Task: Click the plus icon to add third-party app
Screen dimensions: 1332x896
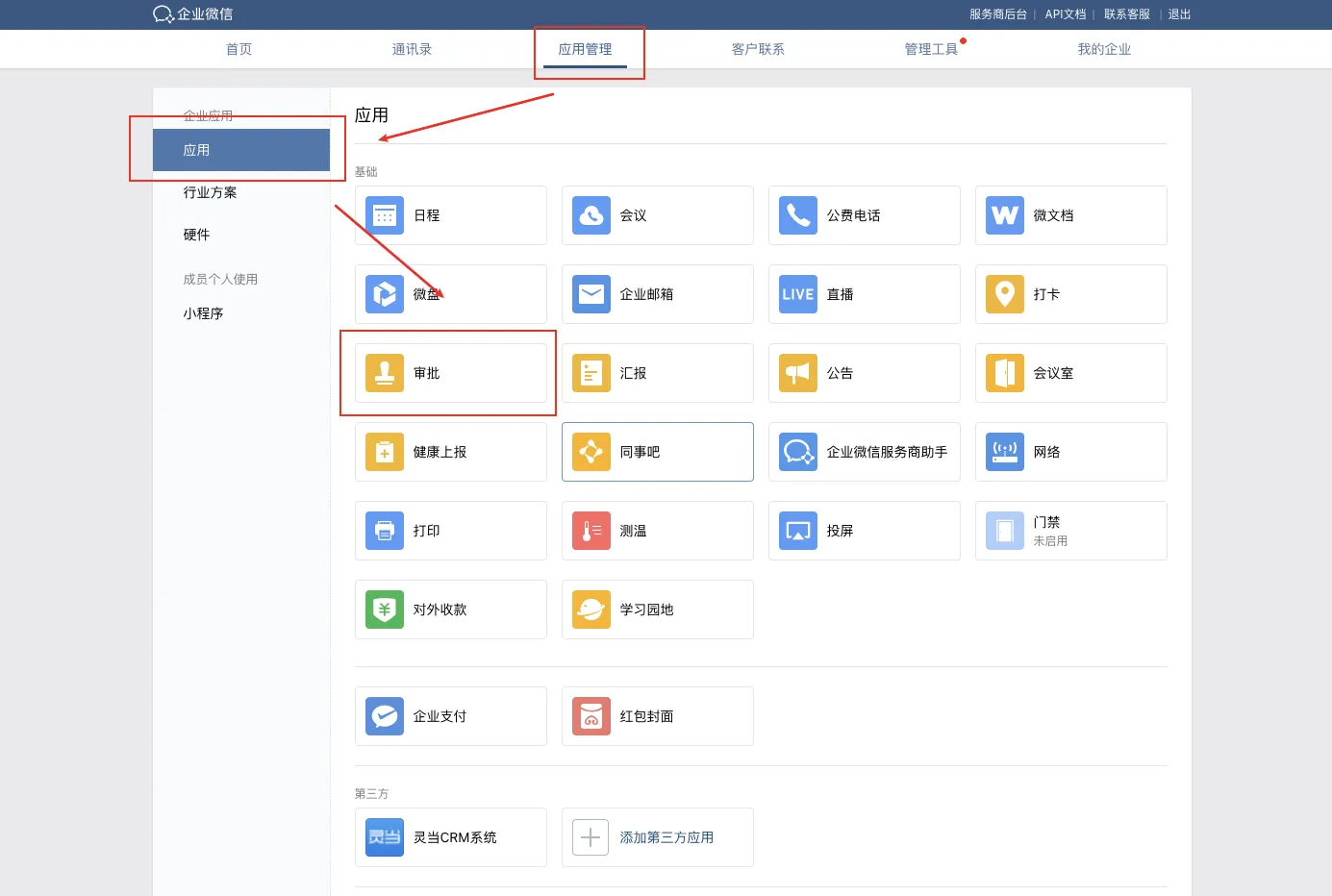Action: [x=591, y=837]
